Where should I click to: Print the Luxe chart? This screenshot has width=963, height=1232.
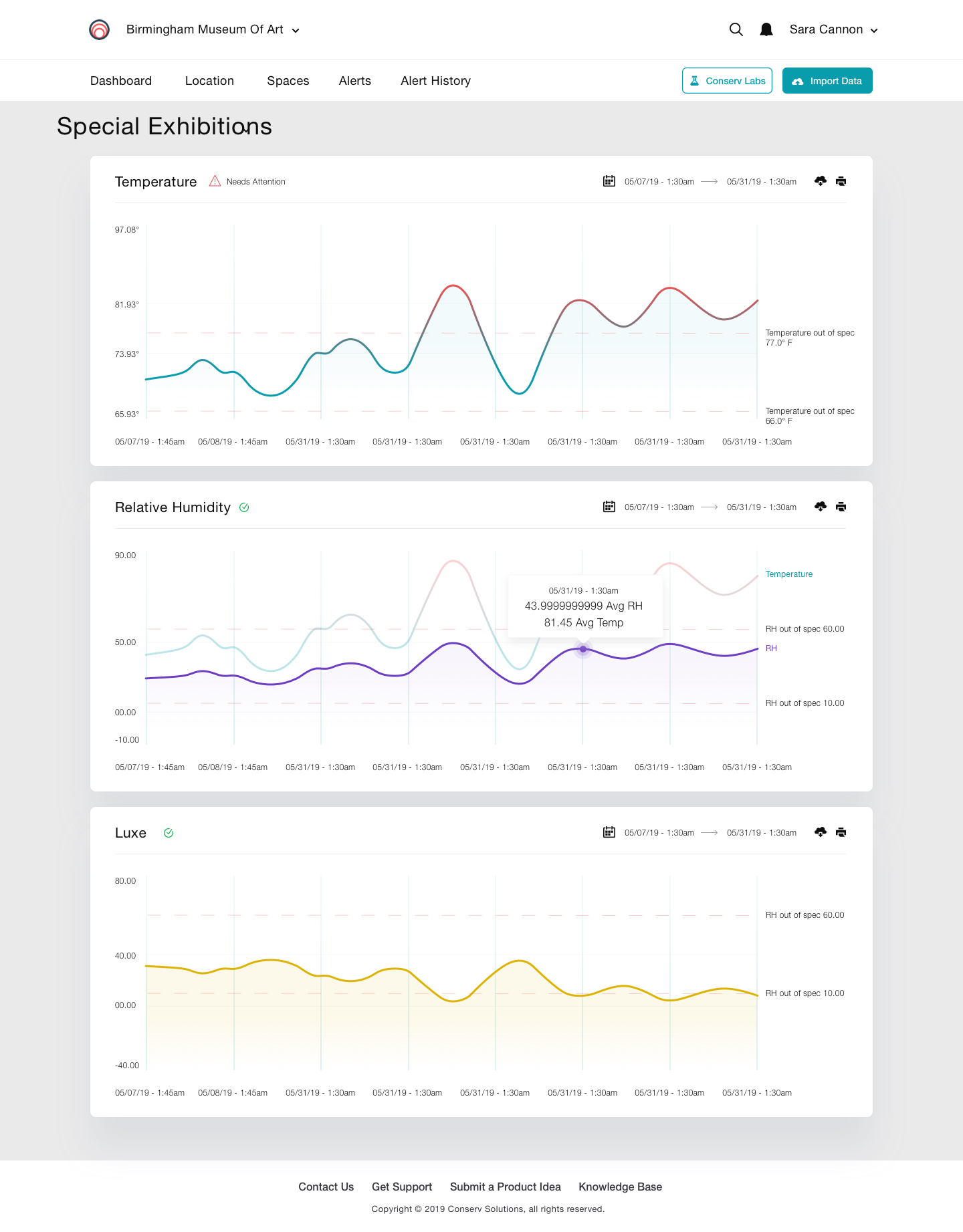[x=841, y=832]
